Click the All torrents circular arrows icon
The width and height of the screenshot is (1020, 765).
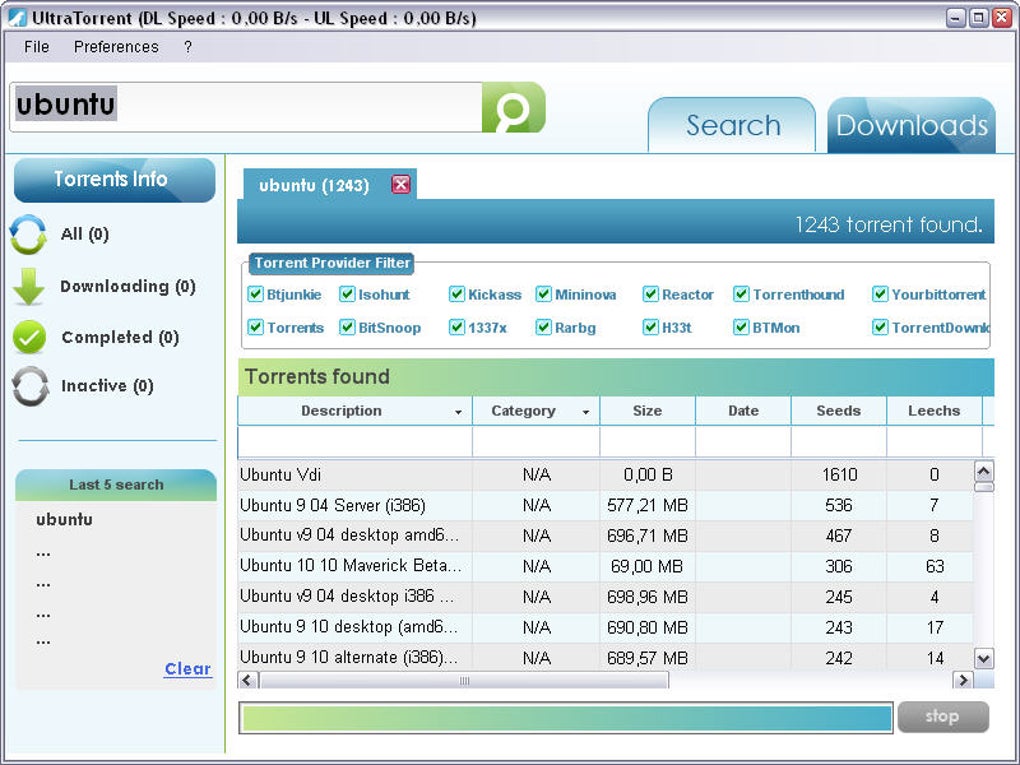pos(29,234)
